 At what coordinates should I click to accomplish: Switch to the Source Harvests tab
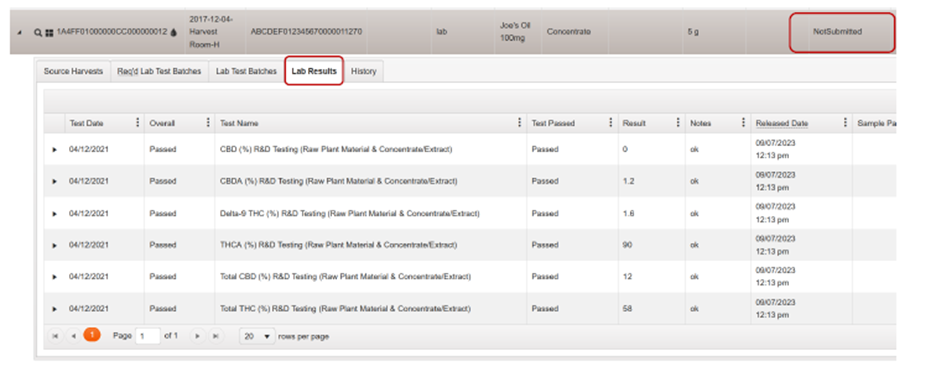[x=73, y=72]
